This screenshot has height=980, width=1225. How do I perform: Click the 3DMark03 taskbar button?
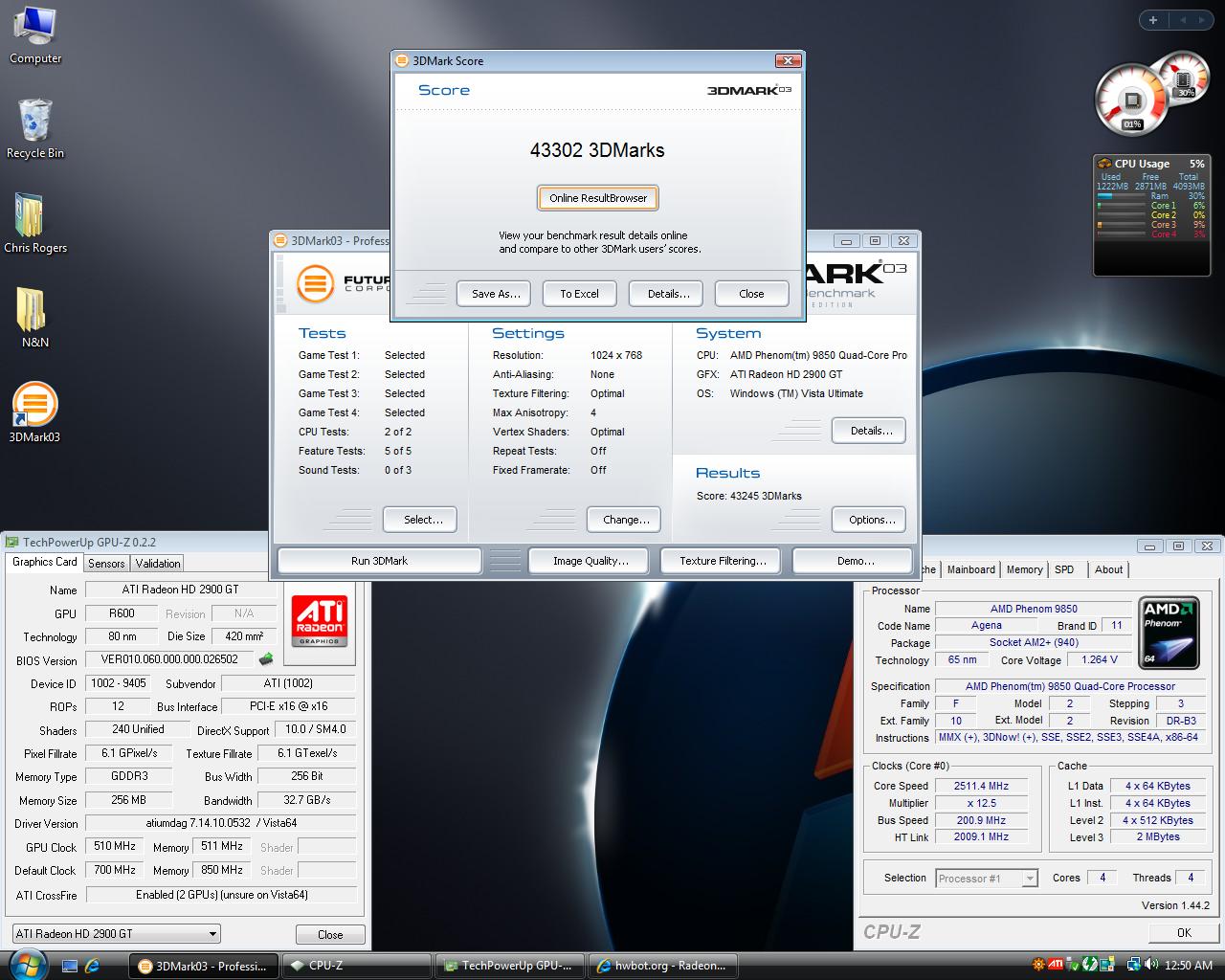click(x=205, y=966)
